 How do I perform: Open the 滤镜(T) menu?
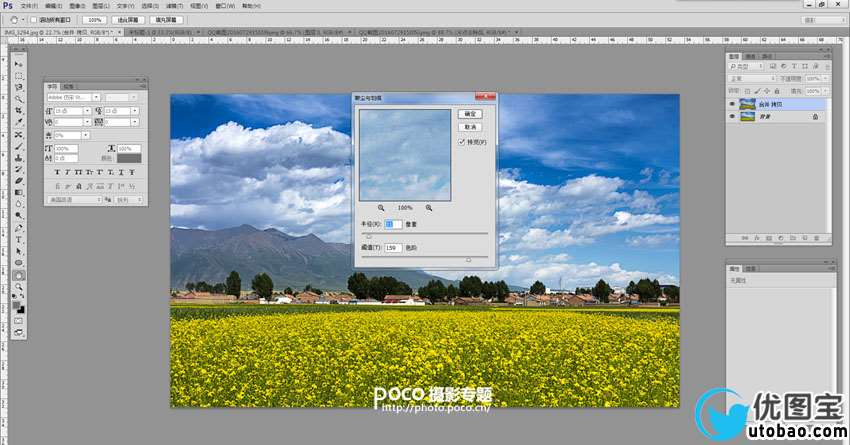pos(173,6)
